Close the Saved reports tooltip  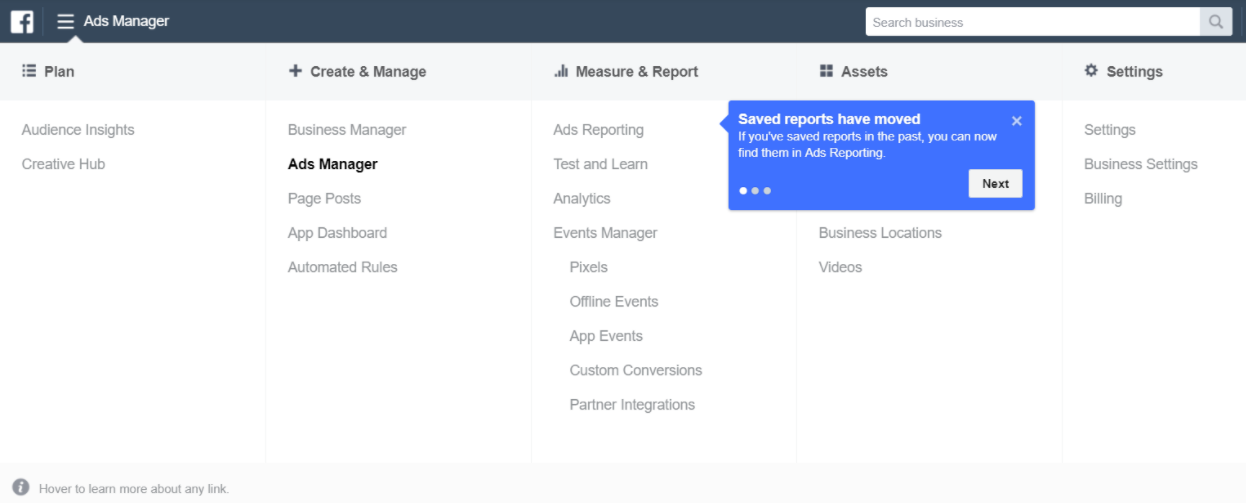click(x=1017, y=121)
